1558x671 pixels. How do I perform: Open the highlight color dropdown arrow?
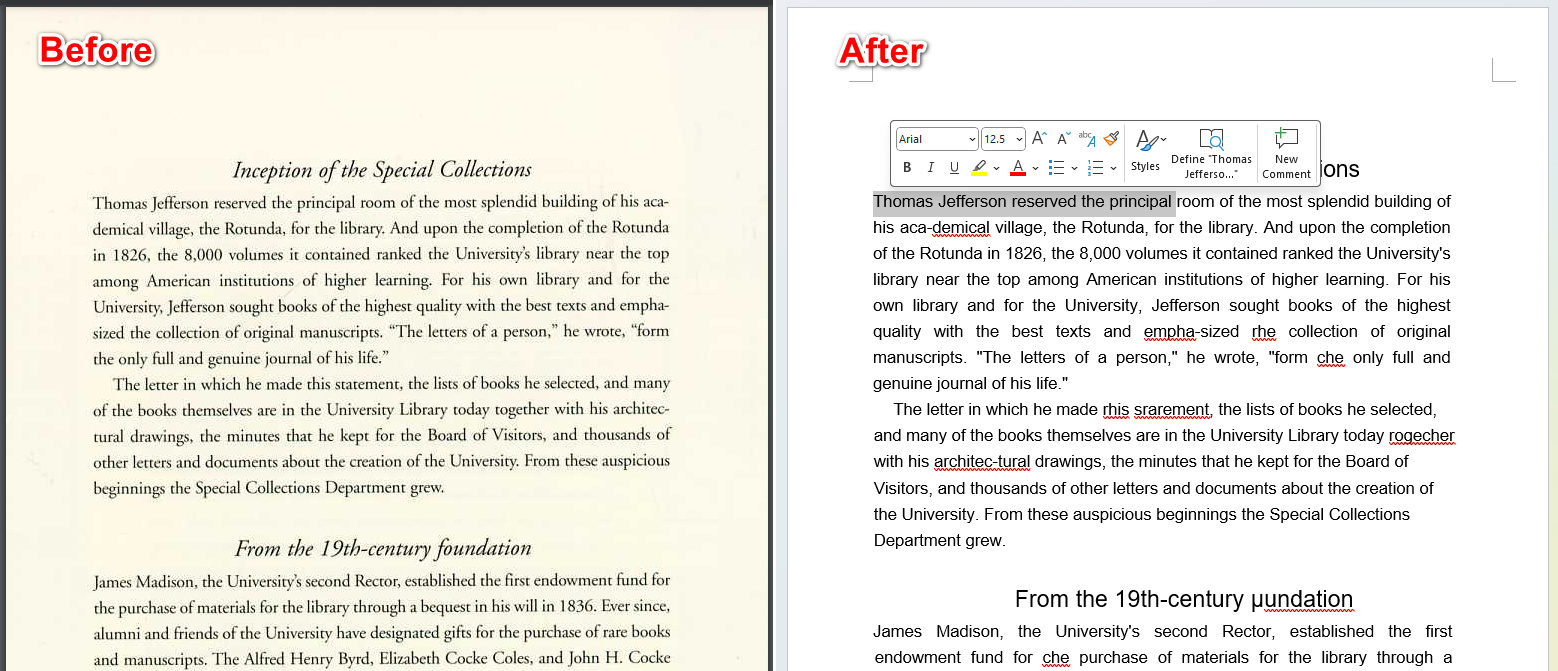click(x=996, y=167)
